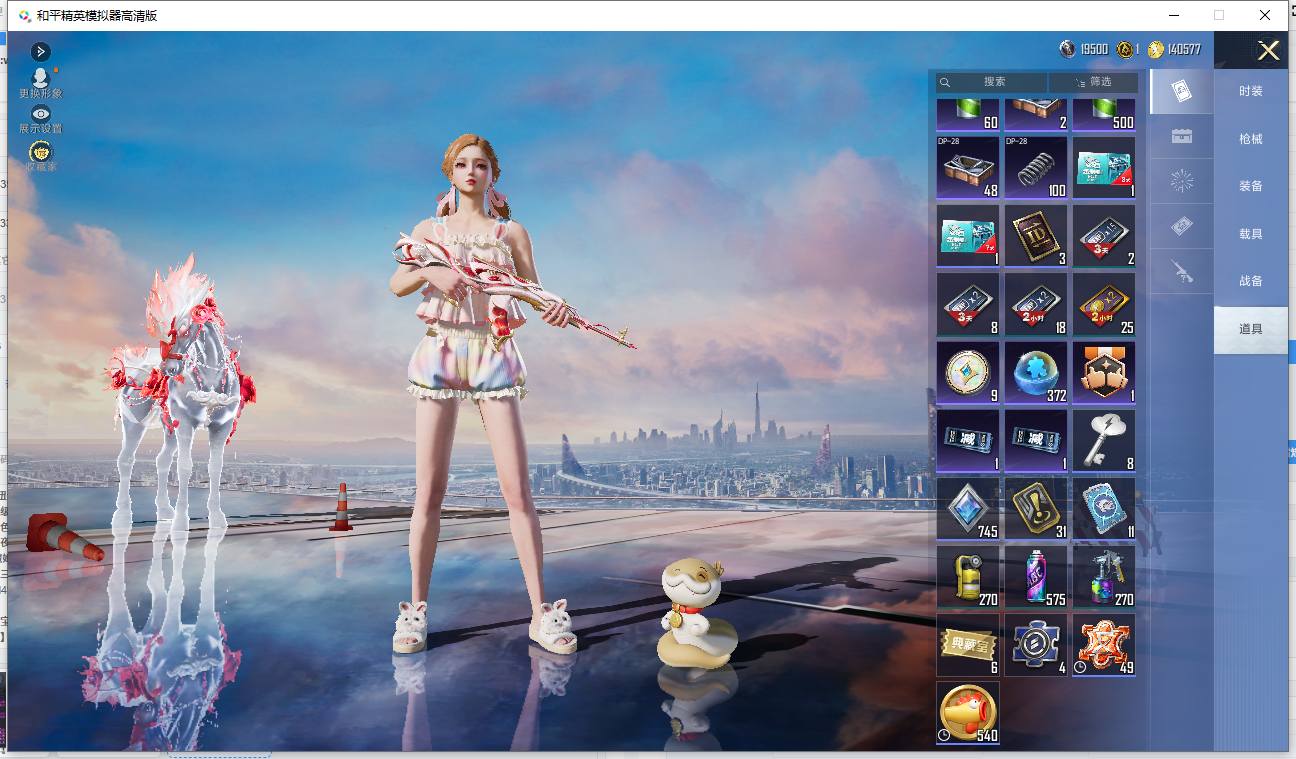Open the 战备 tab

1250,281
